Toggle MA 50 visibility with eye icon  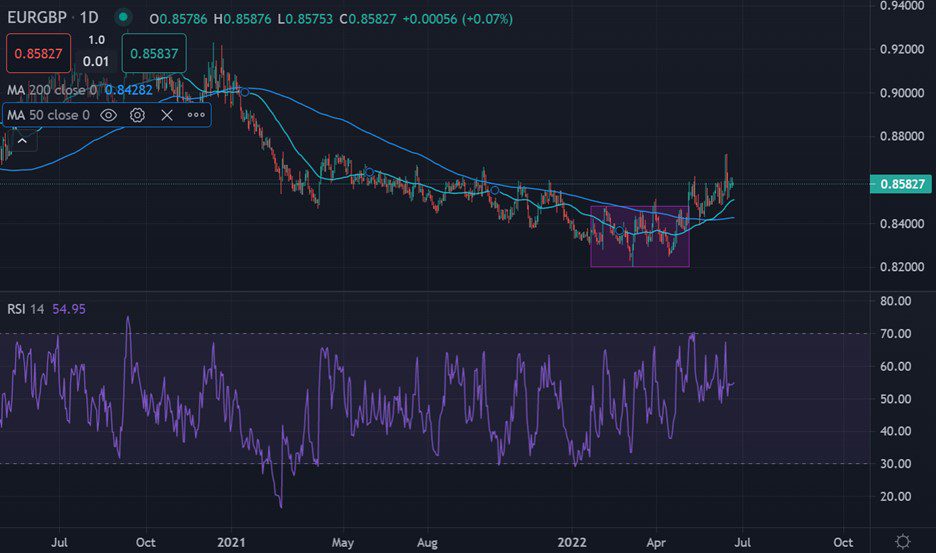pyautogui.click(x=108, y=115)
